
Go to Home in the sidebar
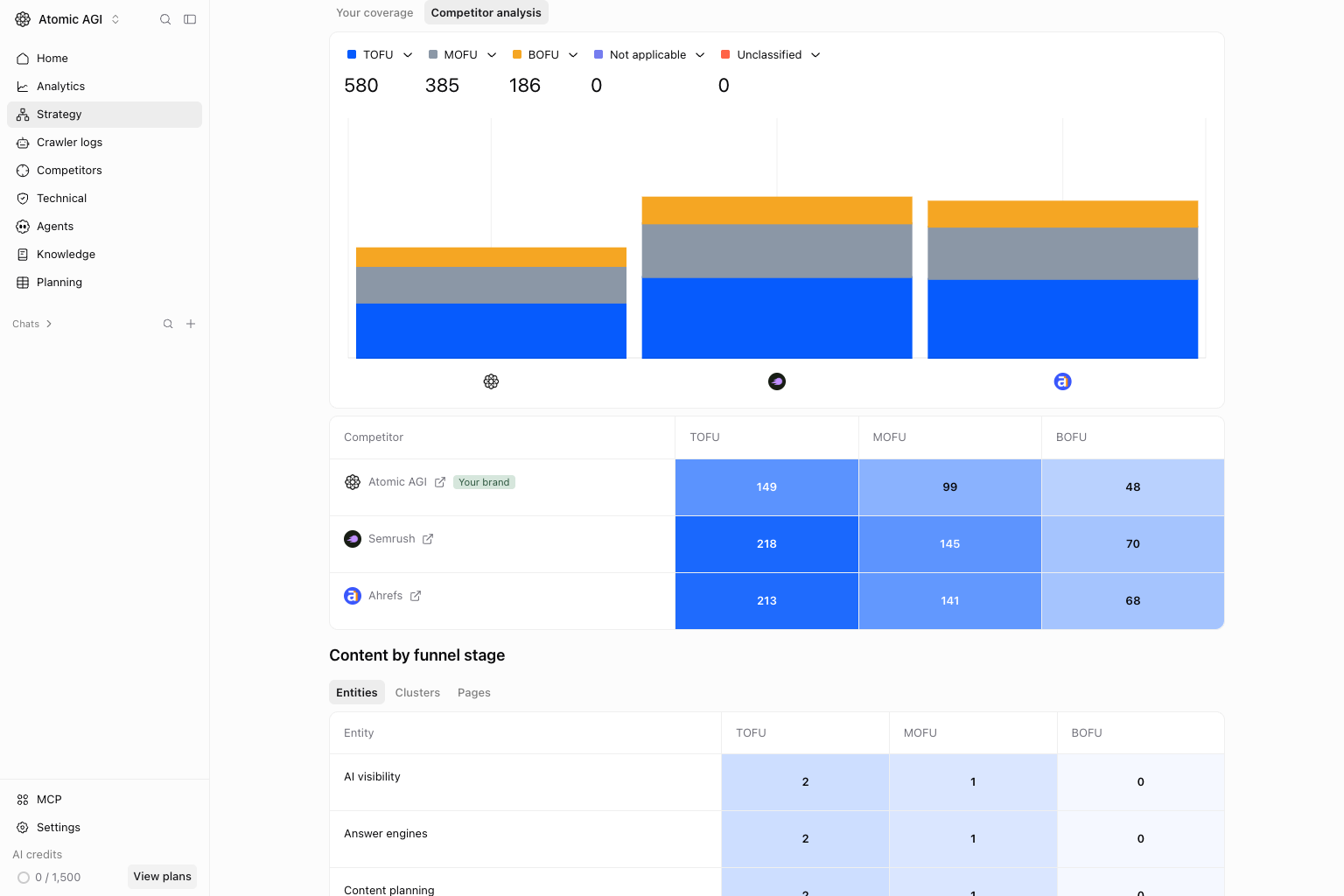[104, 59]
